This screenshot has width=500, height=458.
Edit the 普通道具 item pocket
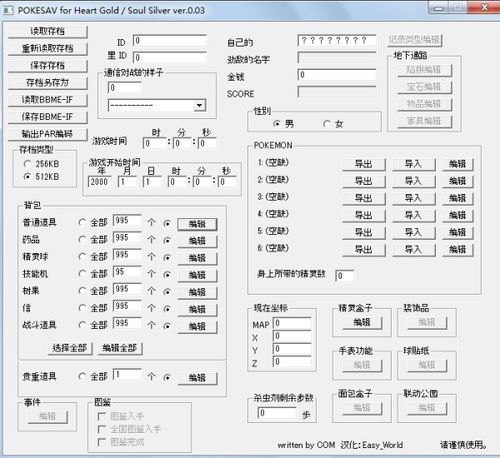[197, 224]
